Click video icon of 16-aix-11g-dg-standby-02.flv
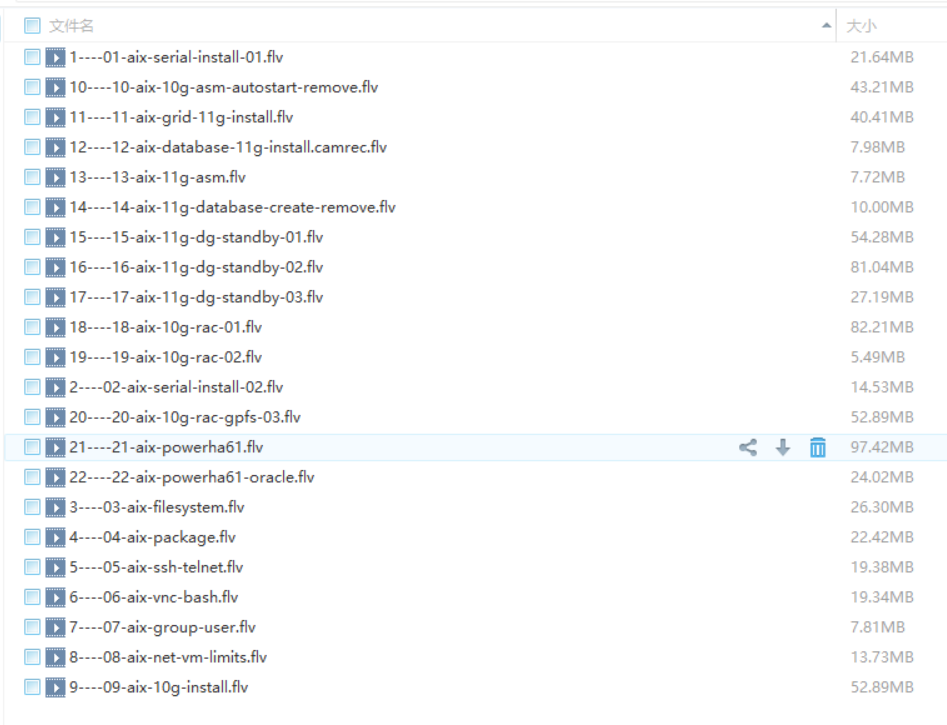Image resolution: width=947 pixels, height=725 pixels. pos(56,268)
